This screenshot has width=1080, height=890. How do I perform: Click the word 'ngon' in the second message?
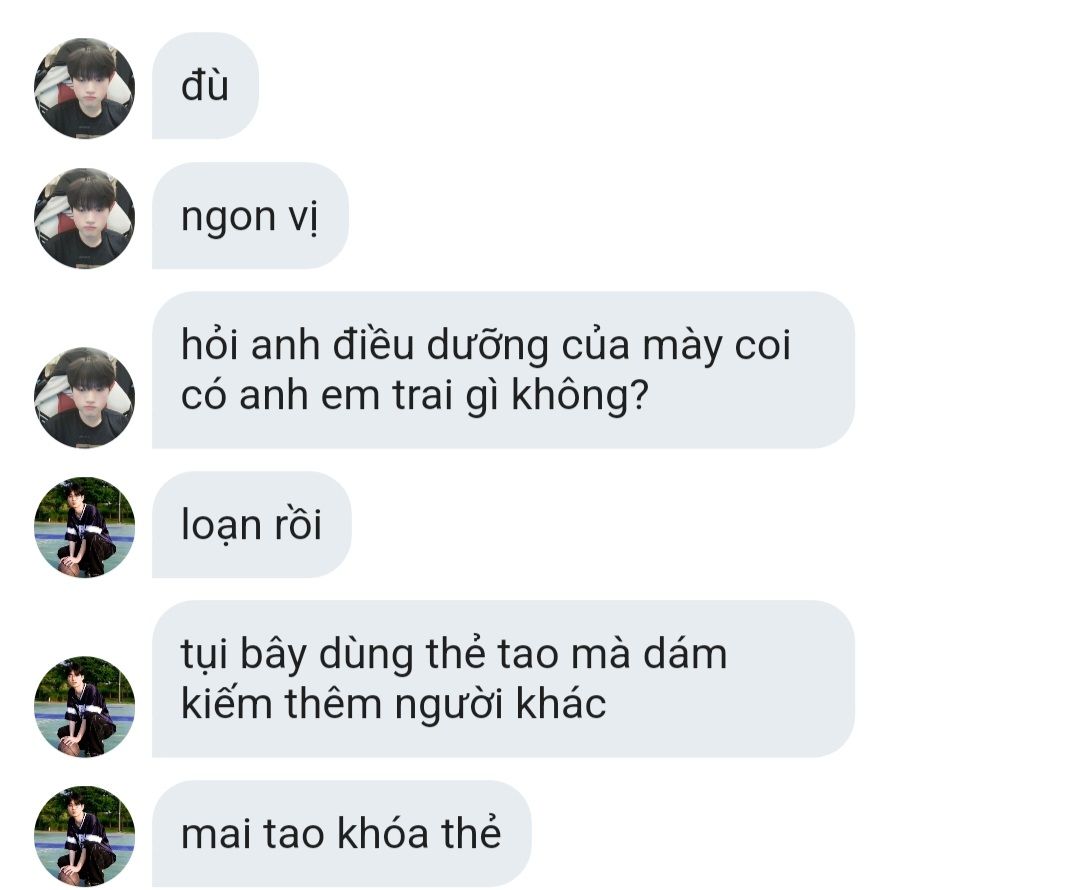tap(228, 218)
